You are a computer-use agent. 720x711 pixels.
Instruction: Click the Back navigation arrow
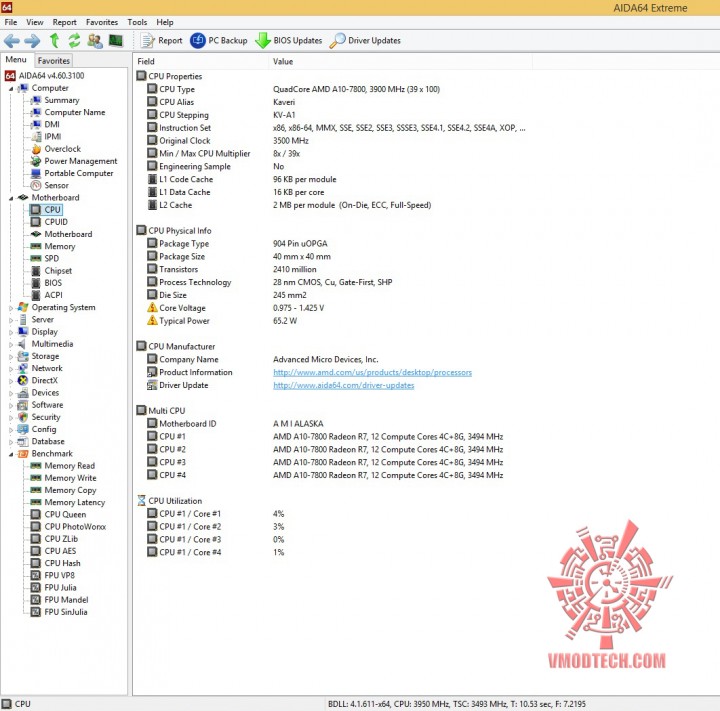[x=12, y=41]
